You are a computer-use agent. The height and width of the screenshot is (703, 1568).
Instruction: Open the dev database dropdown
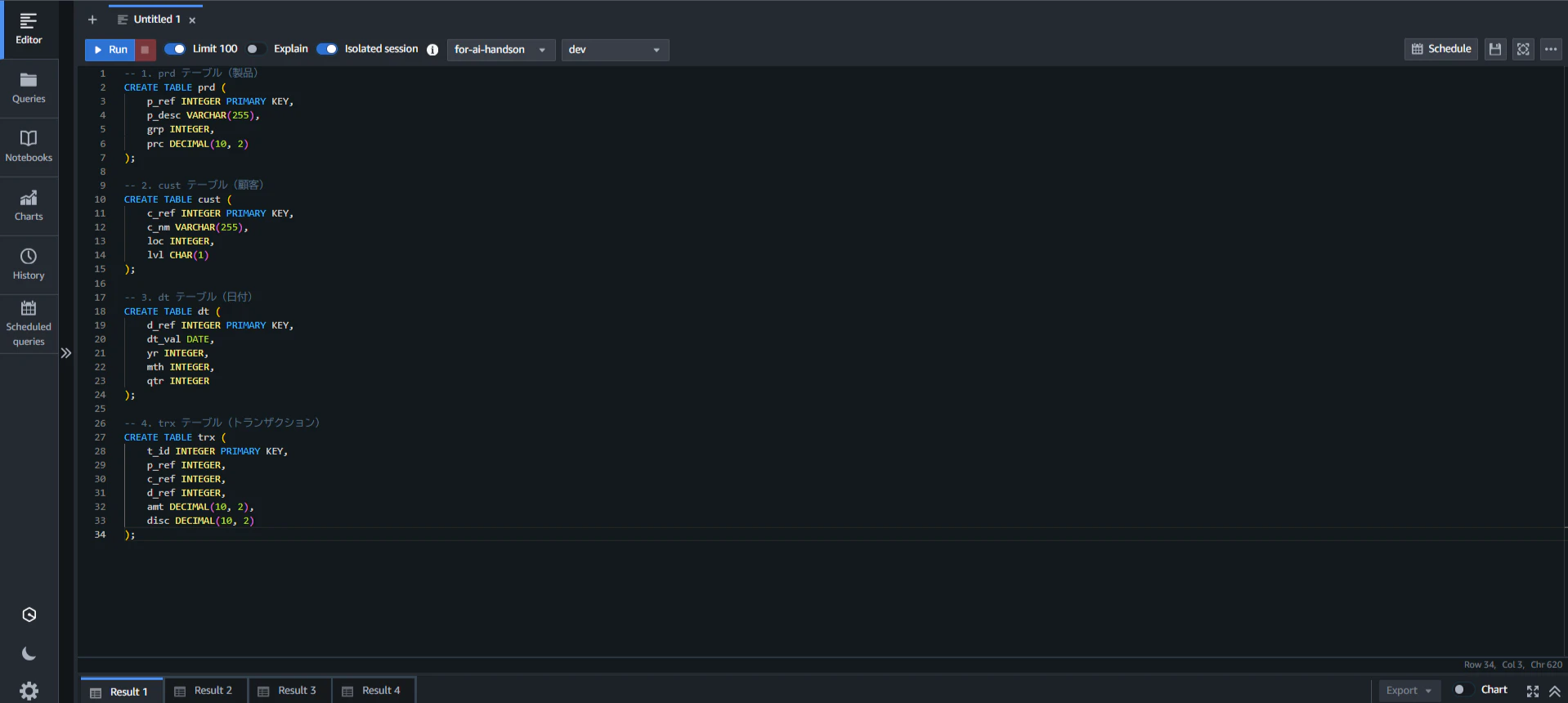pyautogui.click(x=615, y=50)
